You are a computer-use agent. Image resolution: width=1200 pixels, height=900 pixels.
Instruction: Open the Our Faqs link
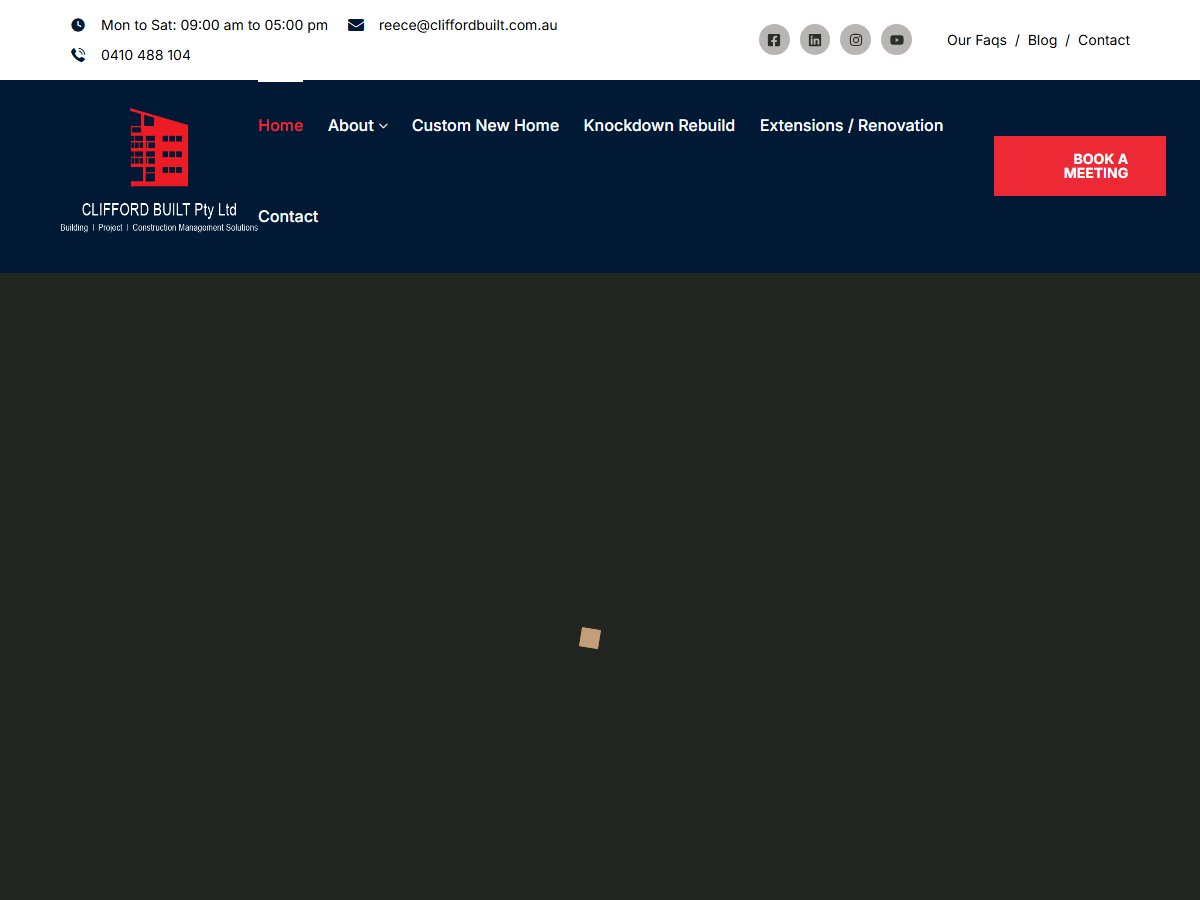coord(977,40)
